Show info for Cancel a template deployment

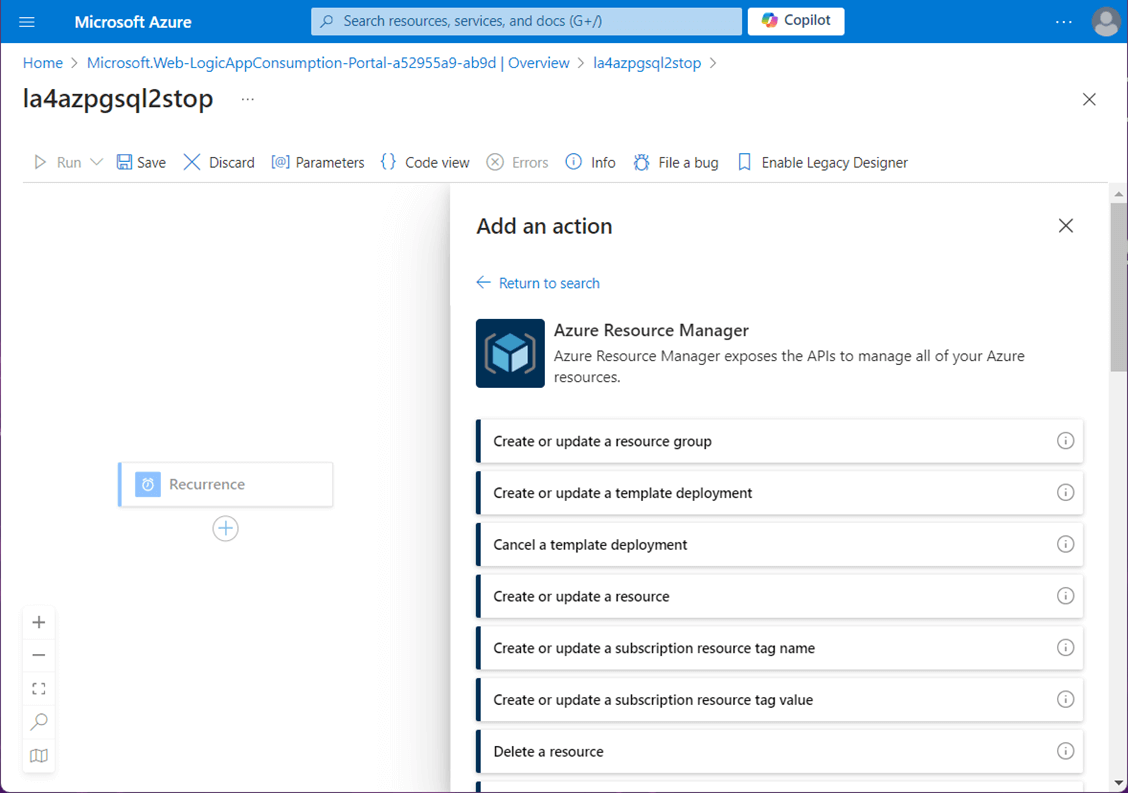pos(1065,545)
